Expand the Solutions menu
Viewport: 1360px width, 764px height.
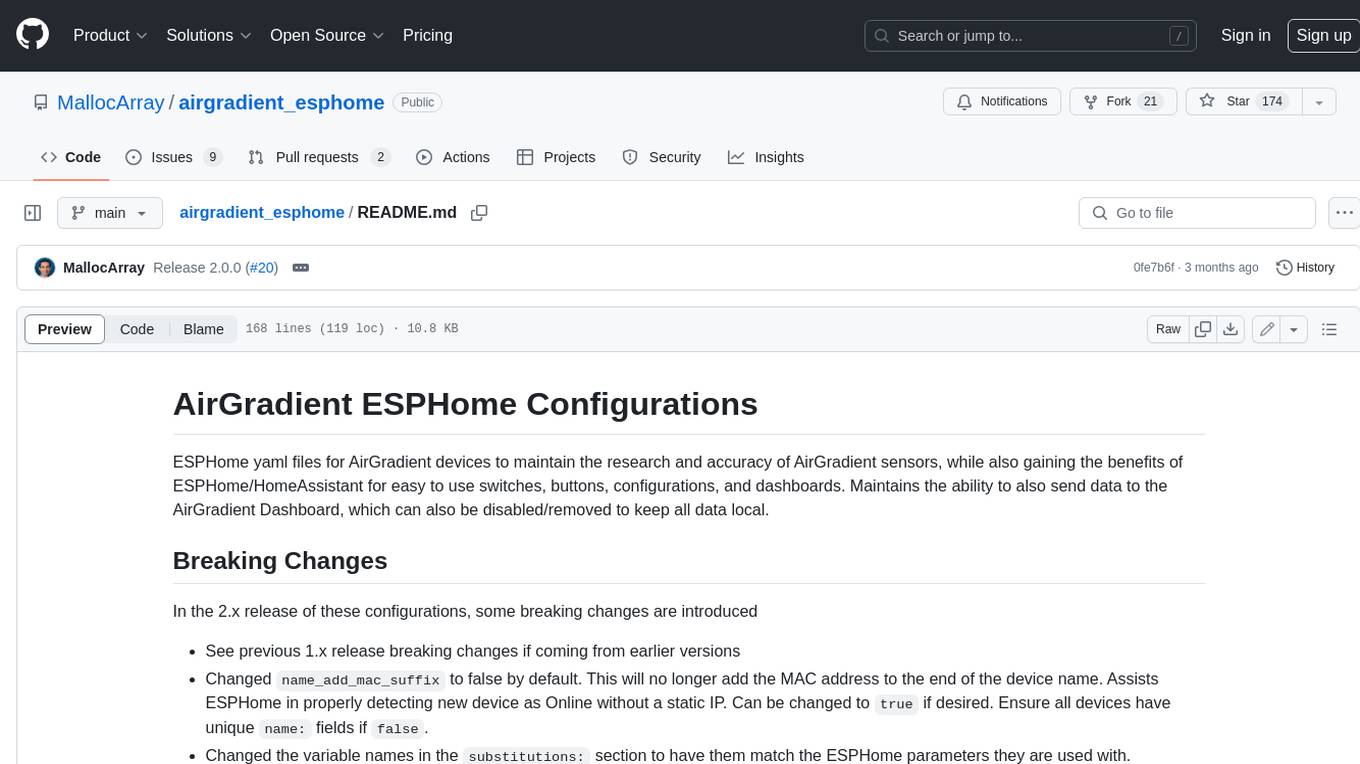(208, 35)
